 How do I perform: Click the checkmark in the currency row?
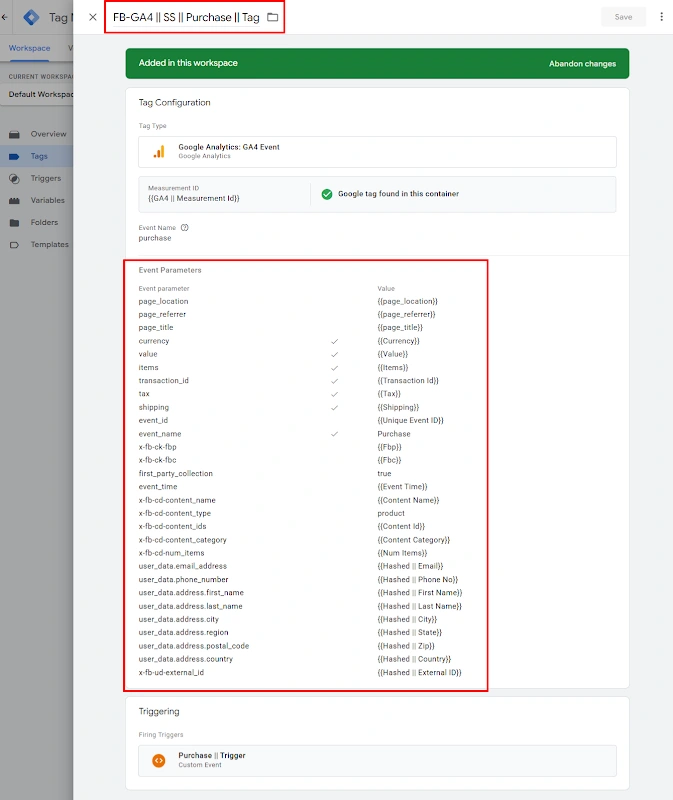point(334,341)
